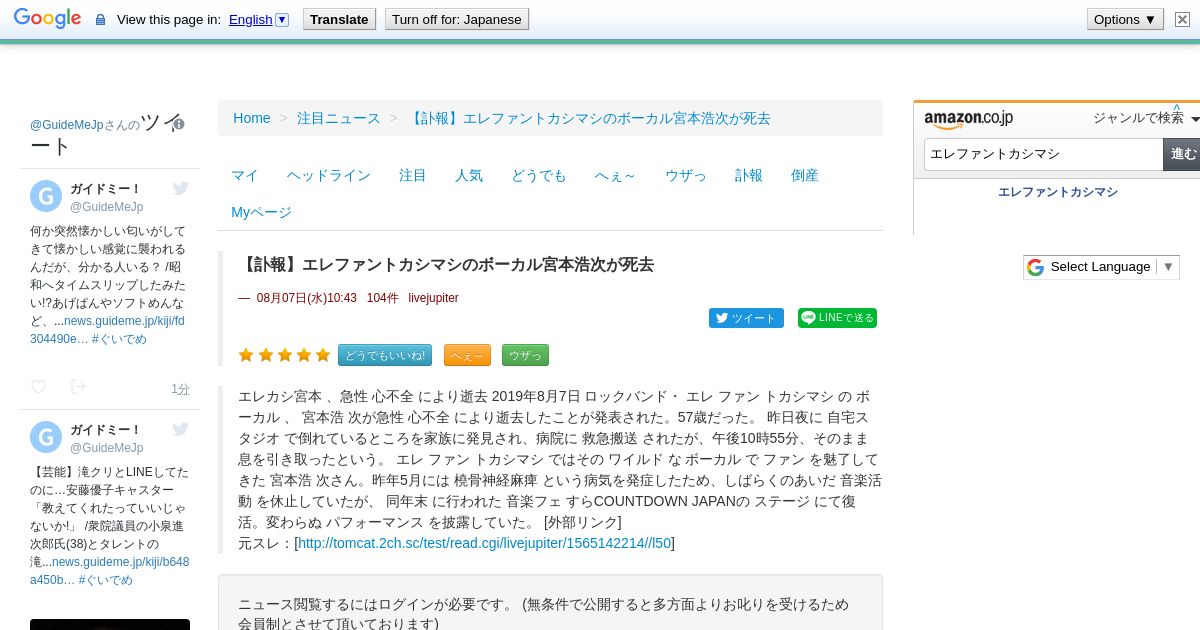
Task: Click the green ウザっ reaction button
Action: [x=525, y=355]
